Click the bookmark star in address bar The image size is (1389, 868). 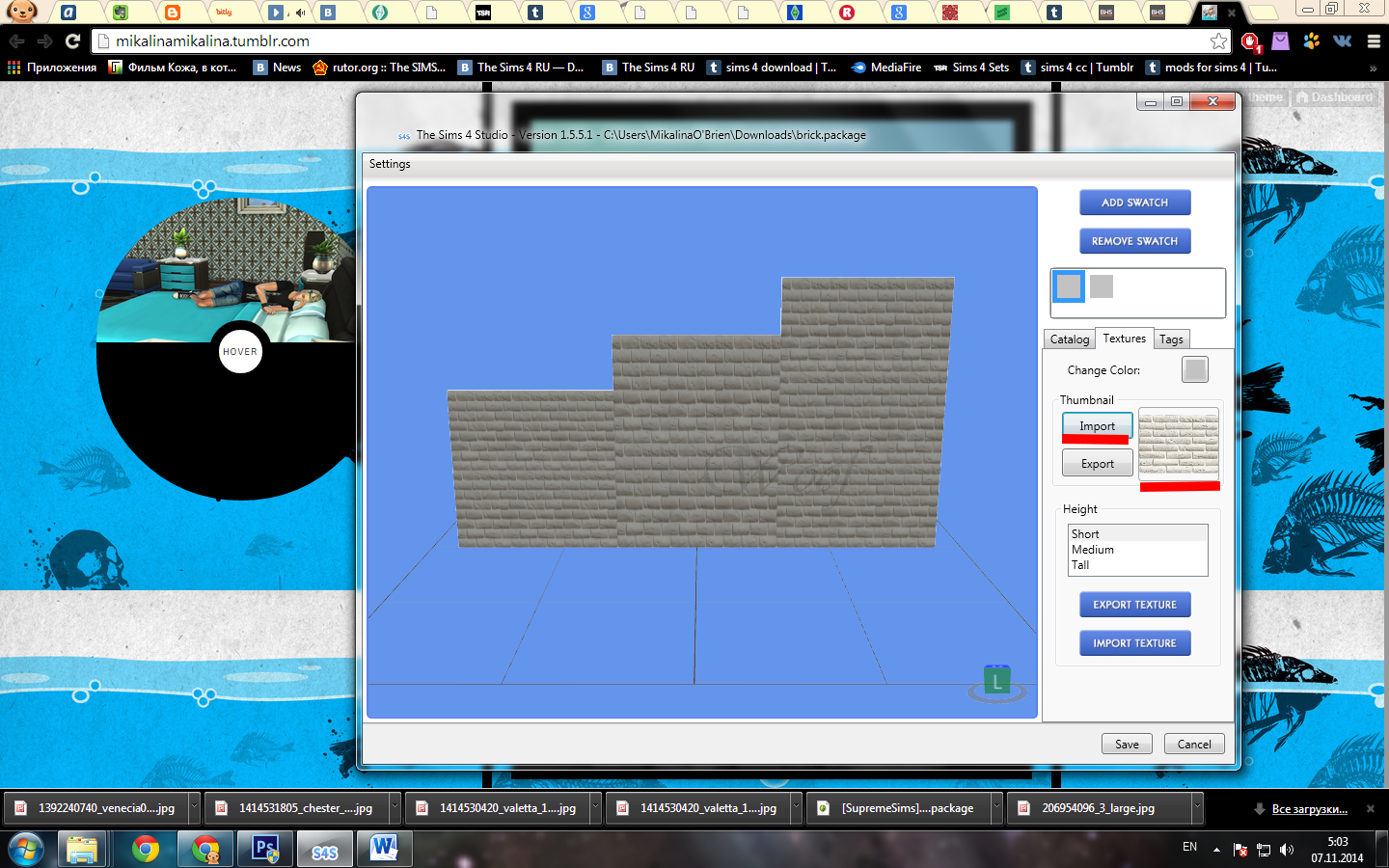point(1218,41)
